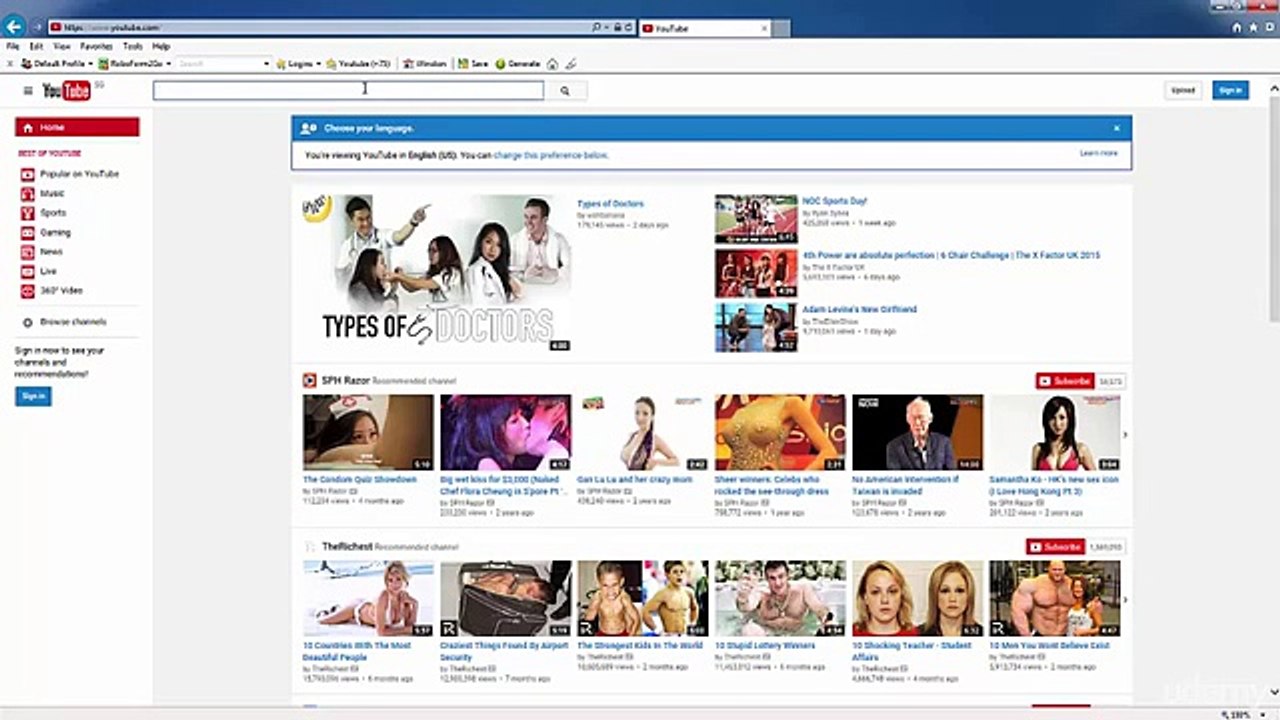
Task: Open the 'NDC Sports Day!' video title
Action: tap(834, 201)
